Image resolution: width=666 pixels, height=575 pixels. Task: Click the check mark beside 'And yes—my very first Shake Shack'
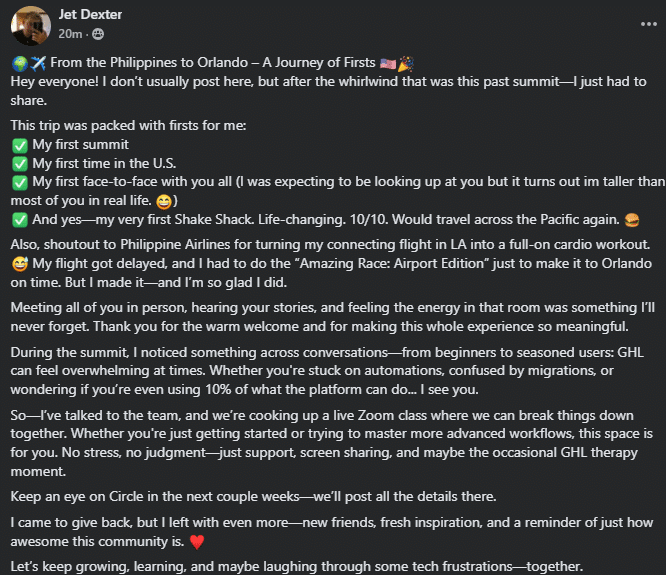(19, 220)
